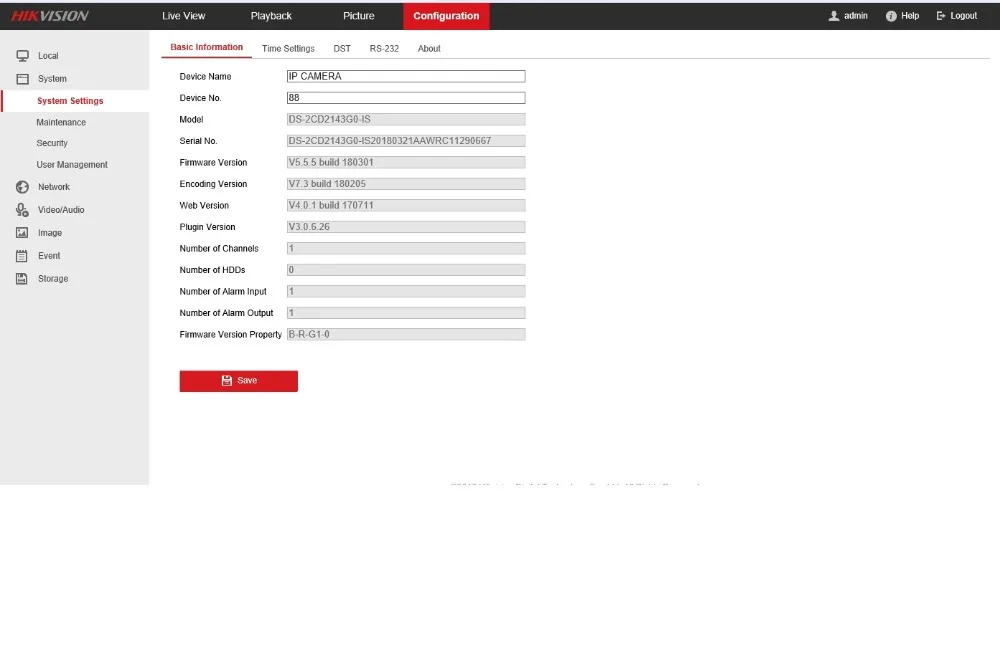Click the Serial No. field value
The image size is (1000, 645).
[406, 141]
